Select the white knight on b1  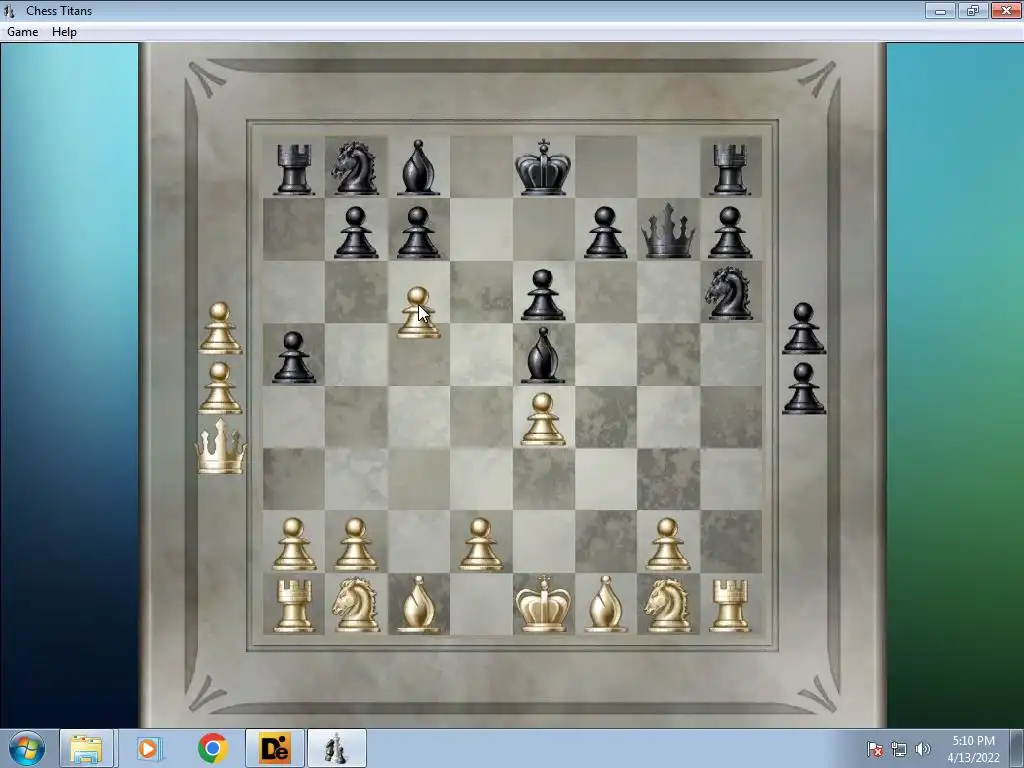[355, 605]
